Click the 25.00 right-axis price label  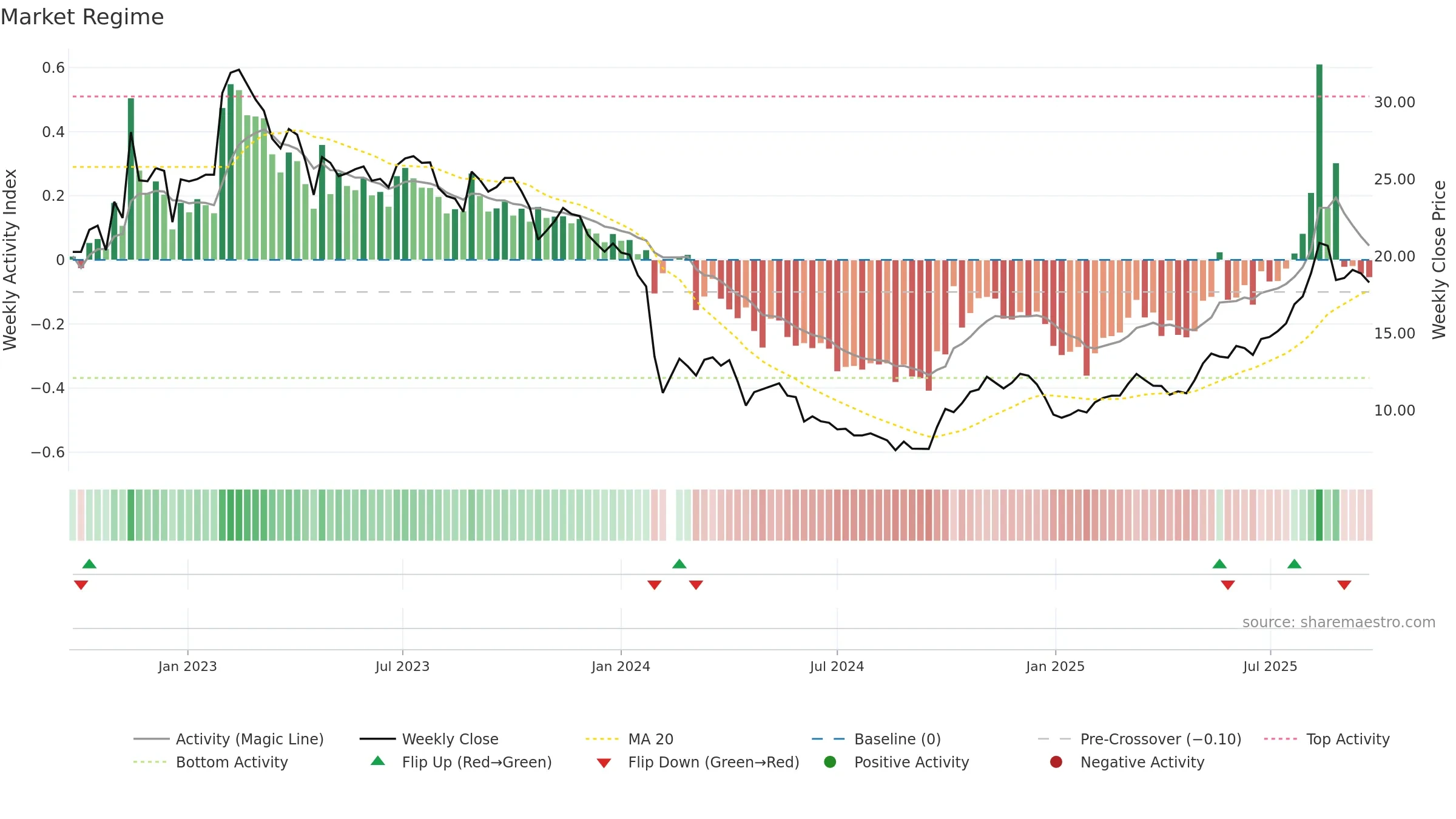click(1394, 179)
